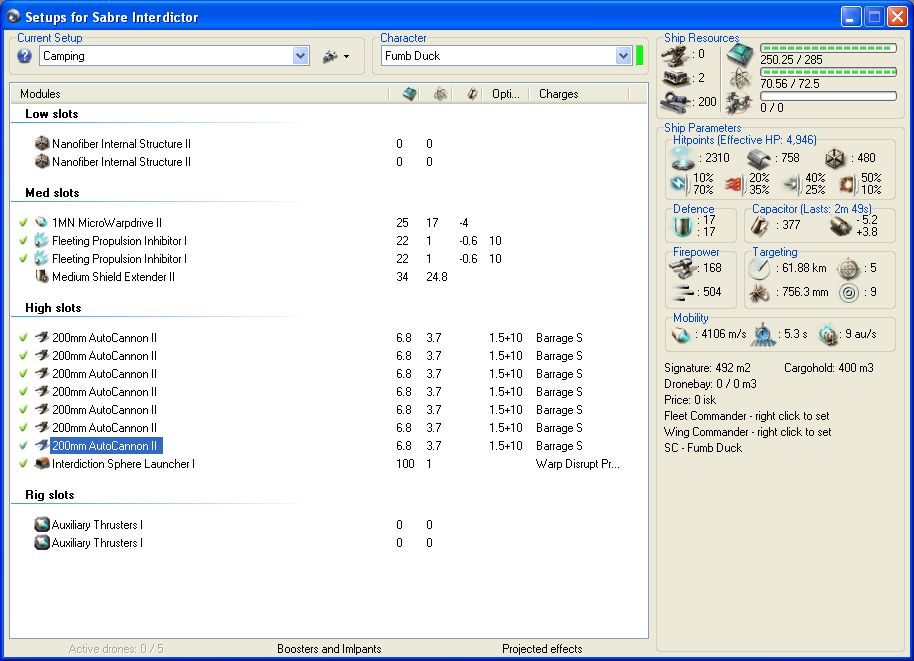Click the green character status indicator
The height and width of the screenshot is (661, 914).
coord(639,56)
